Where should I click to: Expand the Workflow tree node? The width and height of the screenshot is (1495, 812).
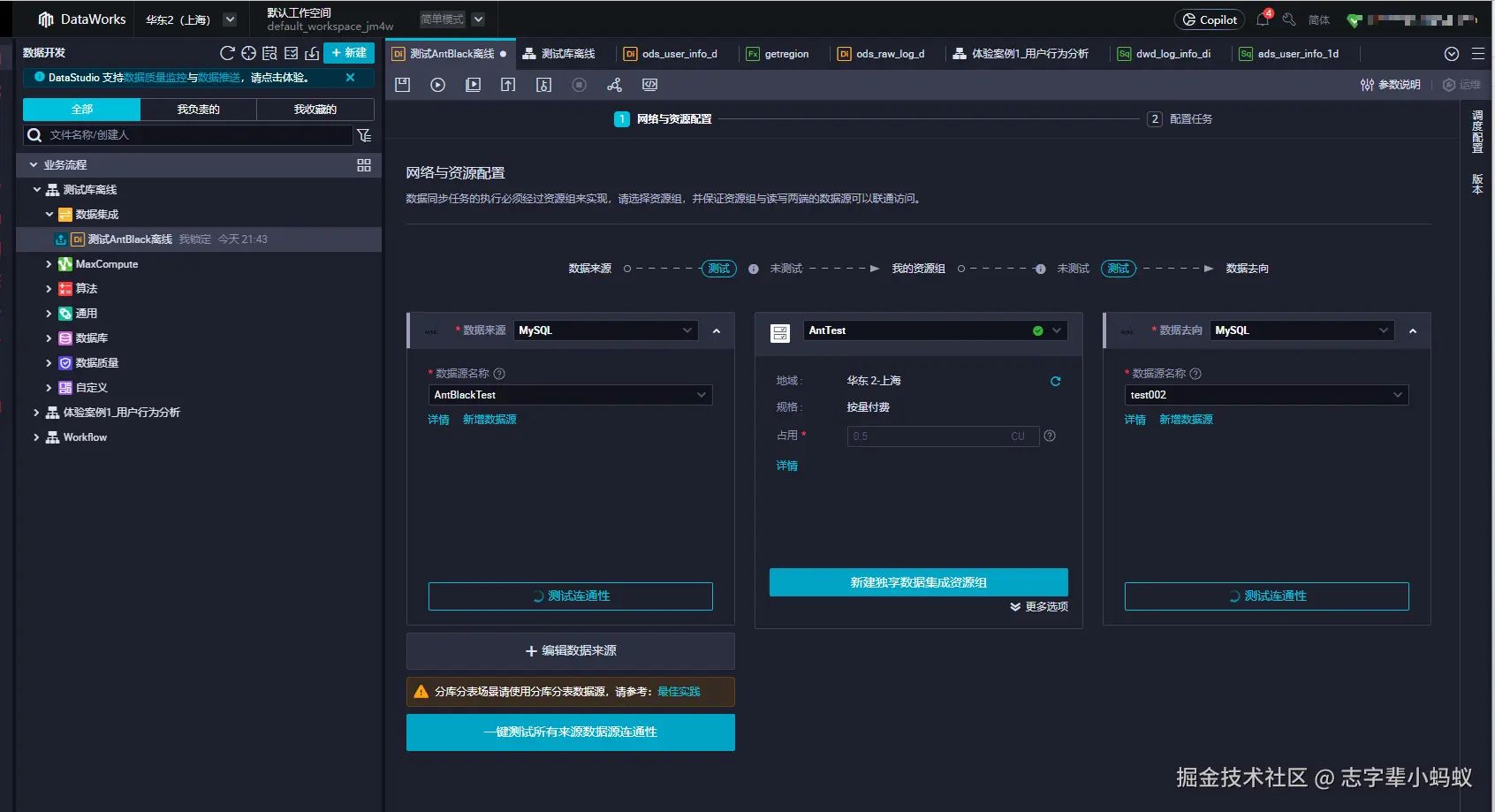(36, 437)
